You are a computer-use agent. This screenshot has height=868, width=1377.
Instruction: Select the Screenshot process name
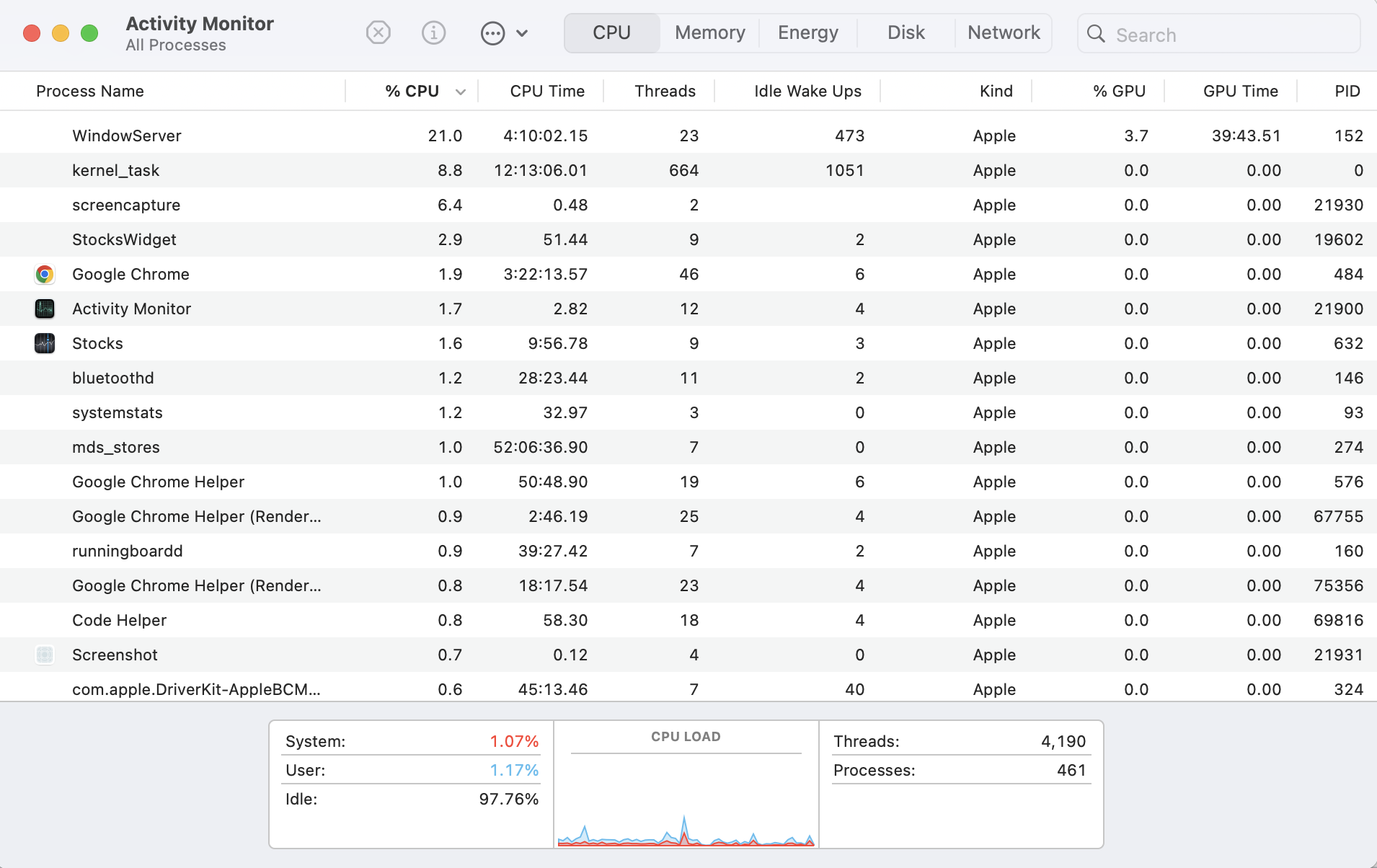[115, 655]
